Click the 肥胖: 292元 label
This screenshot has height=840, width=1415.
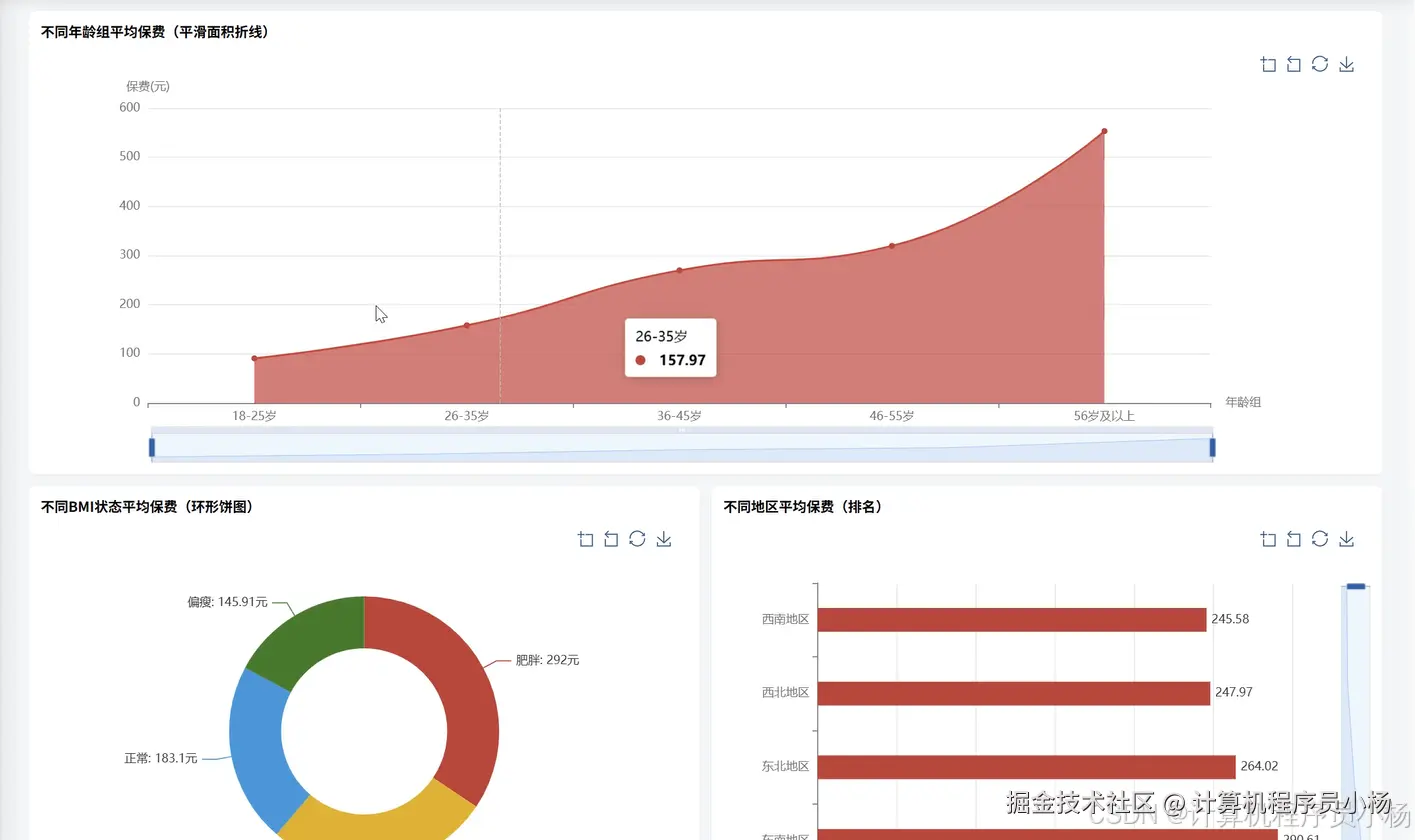click(547, 660)
